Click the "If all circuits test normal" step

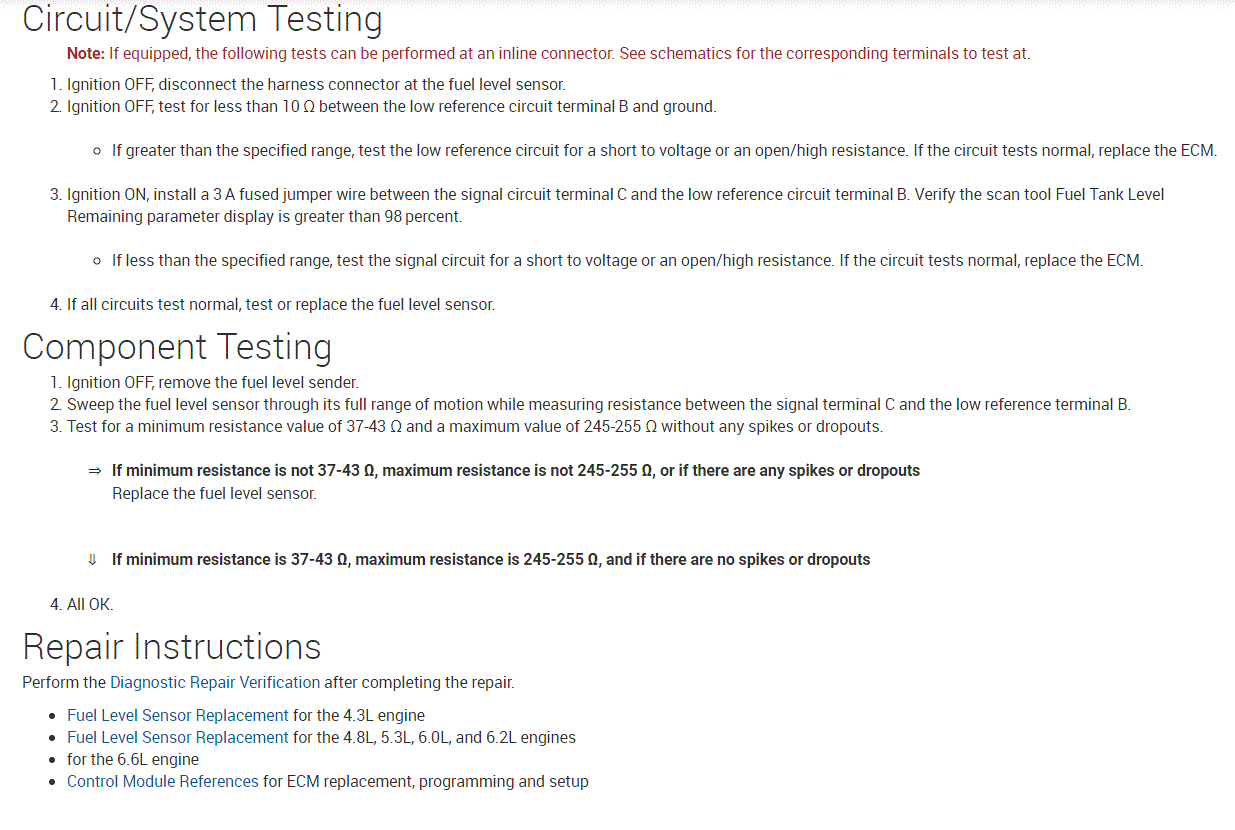coord(280,305)
